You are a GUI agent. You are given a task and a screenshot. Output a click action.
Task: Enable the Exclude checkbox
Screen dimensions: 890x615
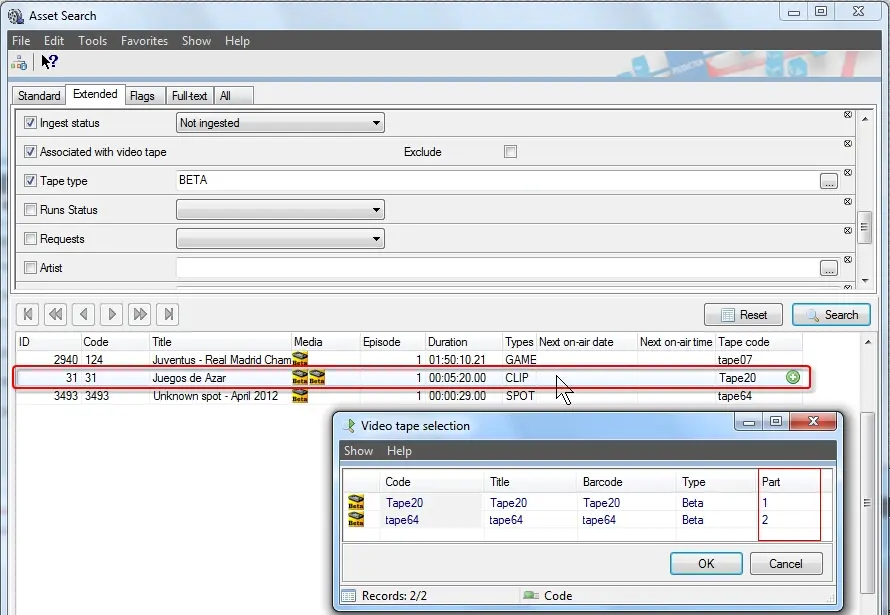(x=510, y=152)
